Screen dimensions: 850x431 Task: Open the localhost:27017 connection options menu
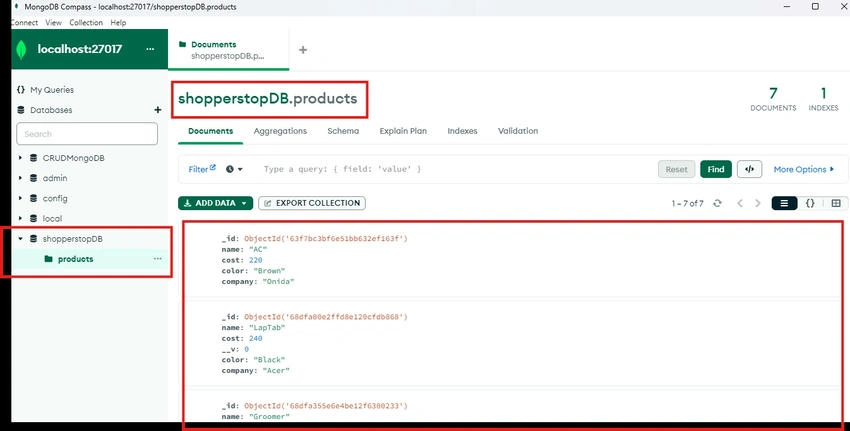(150, 49)
